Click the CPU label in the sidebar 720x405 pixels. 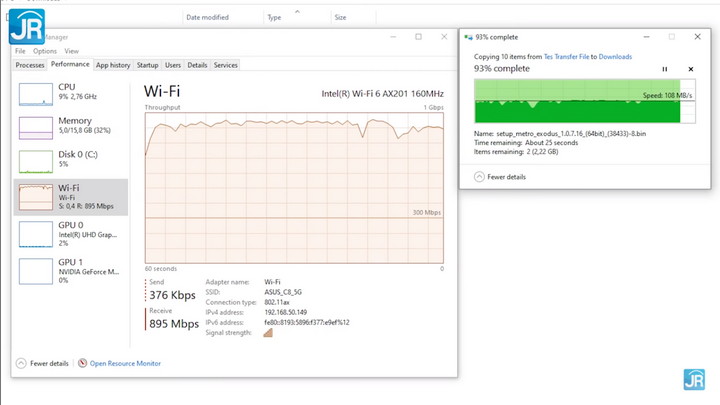(67, 87)
